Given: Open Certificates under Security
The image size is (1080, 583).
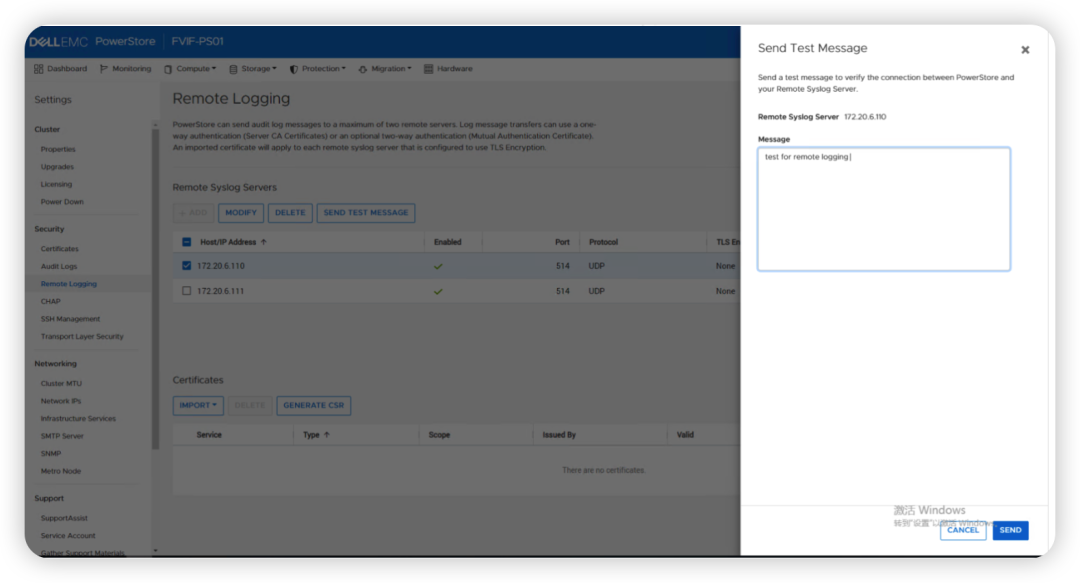Looking at the screenshot, I should coord(60,249).
